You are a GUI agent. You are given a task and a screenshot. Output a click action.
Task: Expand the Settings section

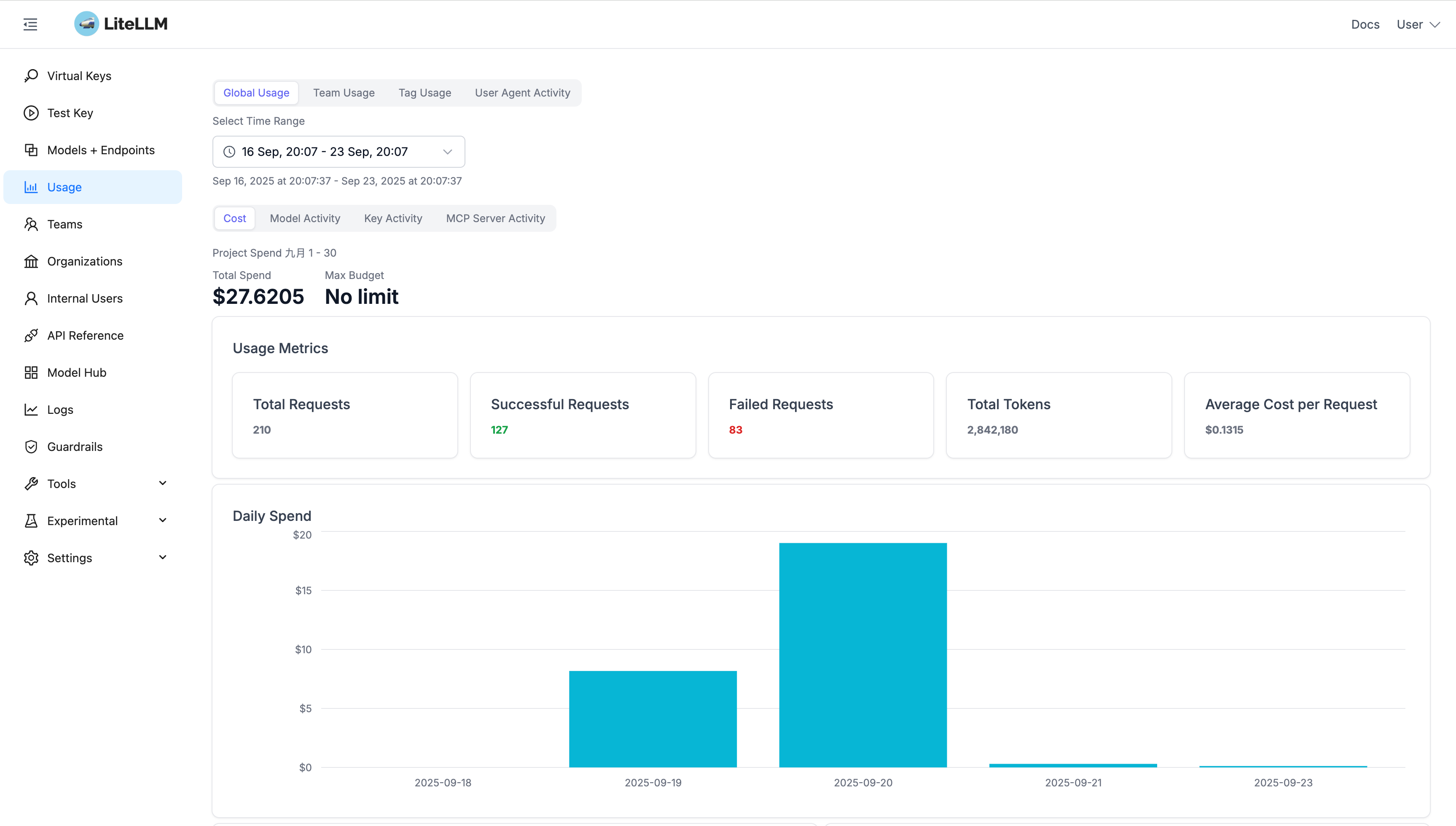click(162, 558)
